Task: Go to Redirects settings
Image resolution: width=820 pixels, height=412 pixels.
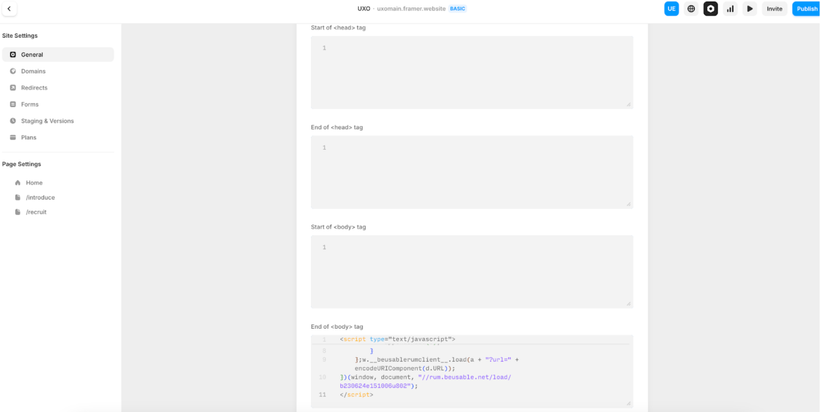Action: (x=34, y=88)
